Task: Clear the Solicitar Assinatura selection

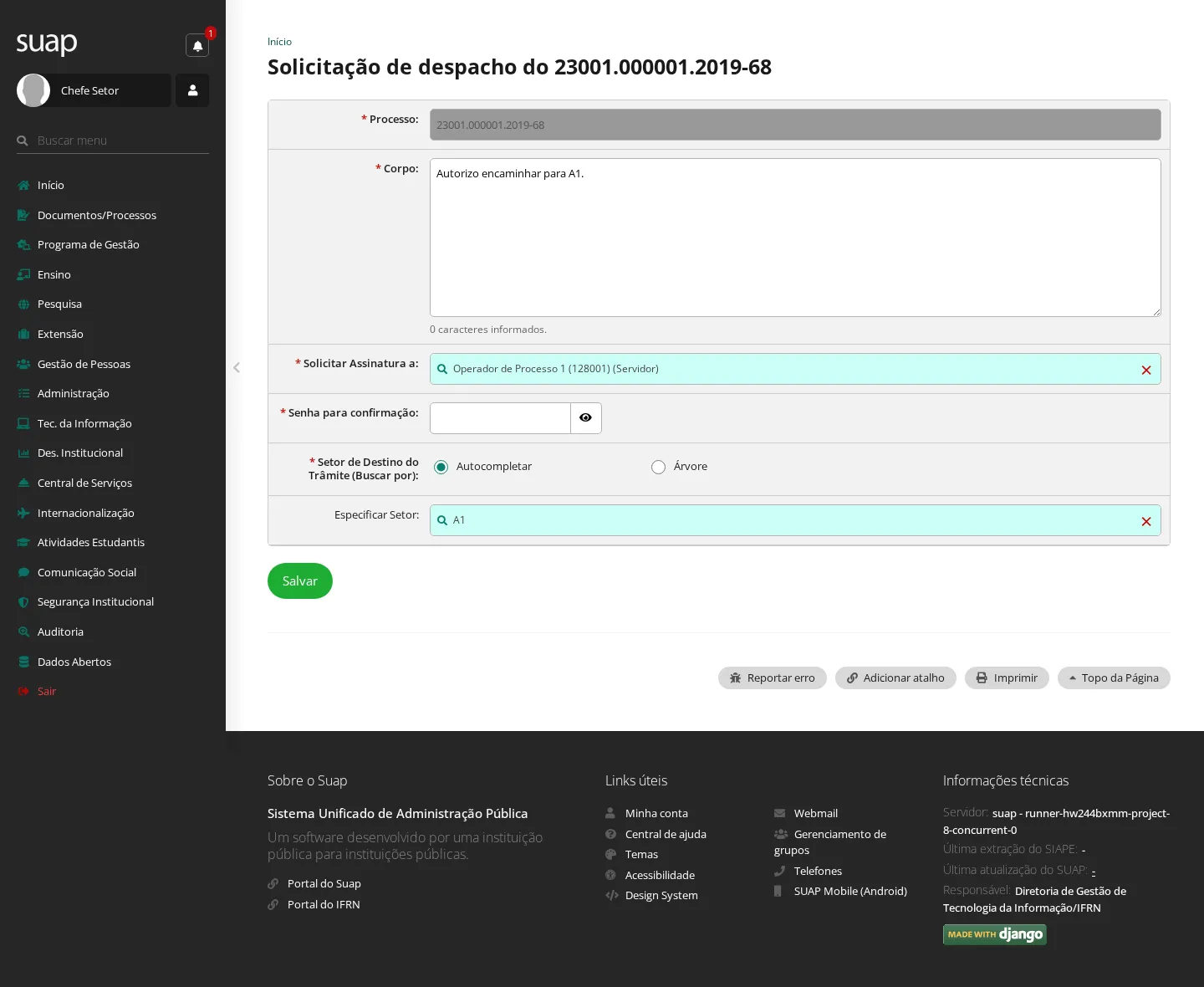Action: [1146, 370]
